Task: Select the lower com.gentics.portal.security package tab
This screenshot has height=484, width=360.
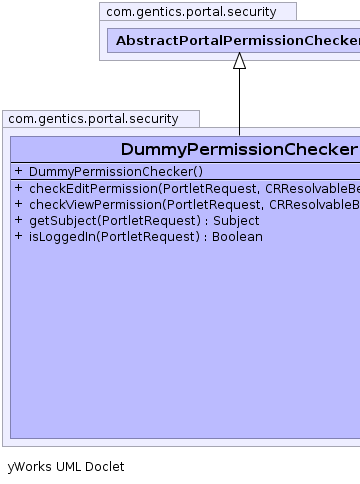Action: pyautogui.click(x=101, y=119)
